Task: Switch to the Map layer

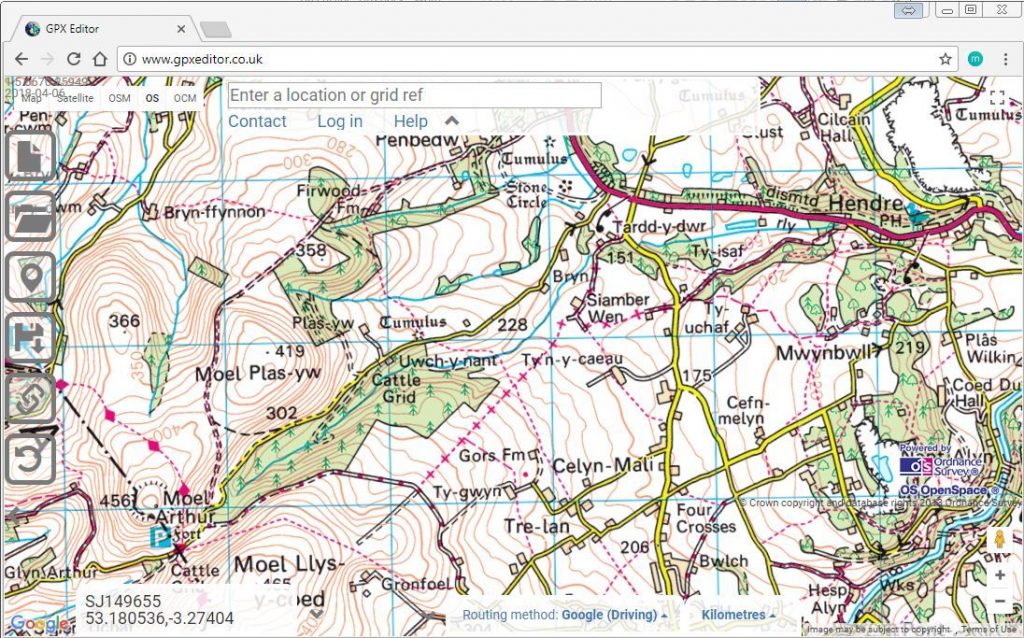Action: coord(31,98)
